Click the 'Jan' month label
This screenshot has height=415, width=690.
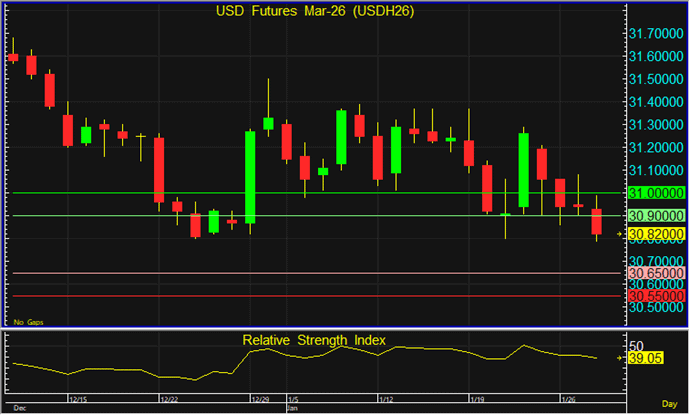[x=293, y=408]
